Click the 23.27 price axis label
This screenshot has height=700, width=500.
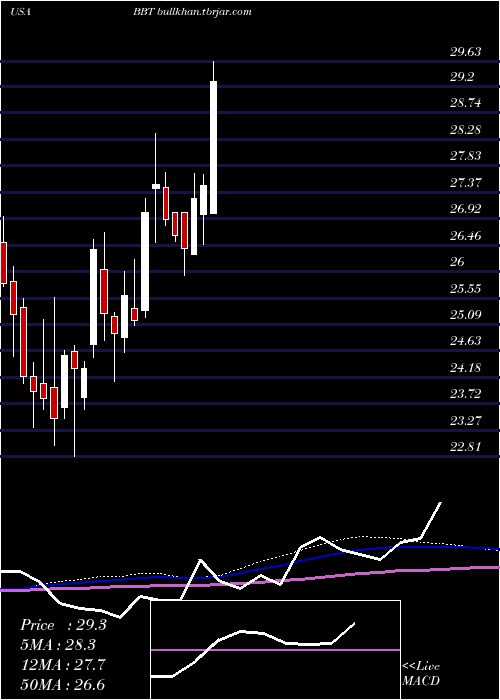465,421
